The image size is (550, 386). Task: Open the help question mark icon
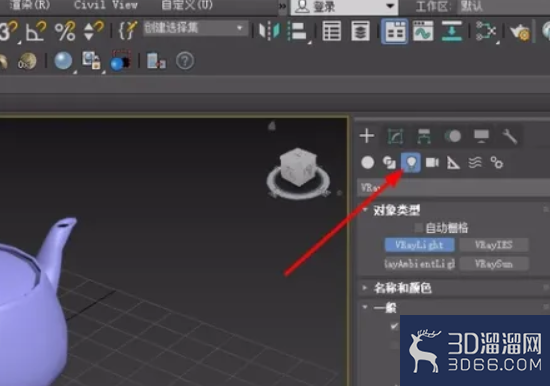[185, 61]
